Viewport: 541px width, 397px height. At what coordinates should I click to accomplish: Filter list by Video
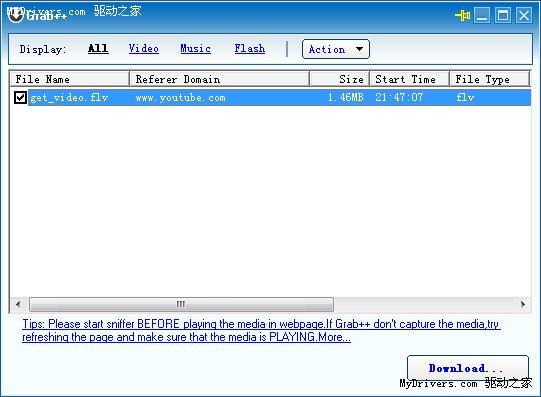point(144,49)
